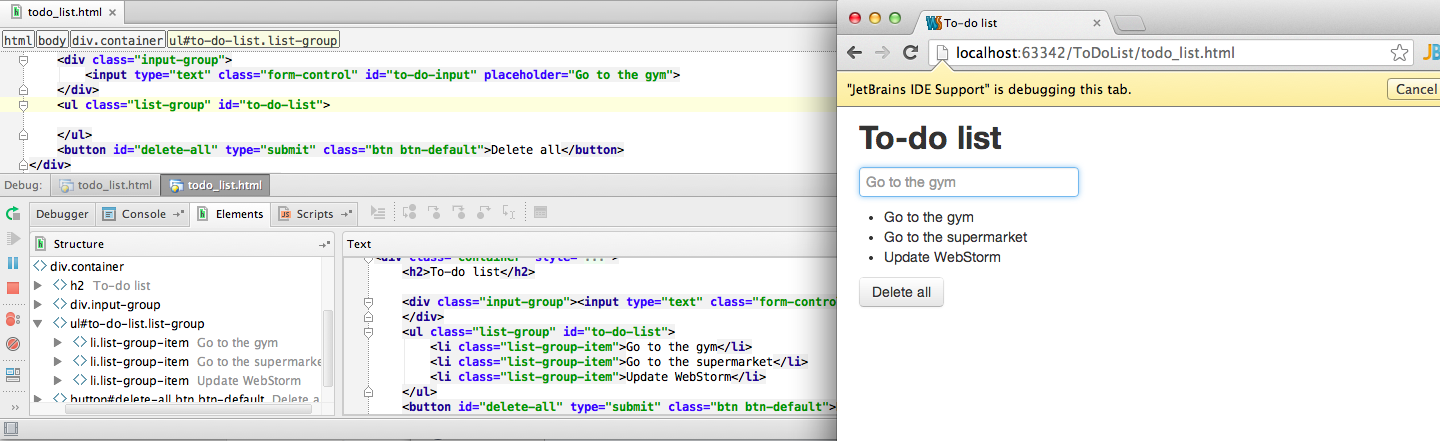Click the ul#to-do-list.list-group breadcrumb
The width and height of the screenshot is (1440, 441).
point(253,40)
